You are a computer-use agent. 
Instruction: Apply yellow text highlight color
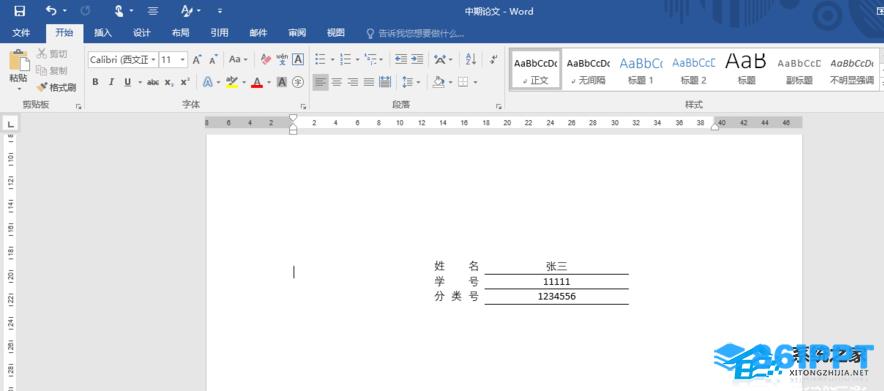point(232,82)
